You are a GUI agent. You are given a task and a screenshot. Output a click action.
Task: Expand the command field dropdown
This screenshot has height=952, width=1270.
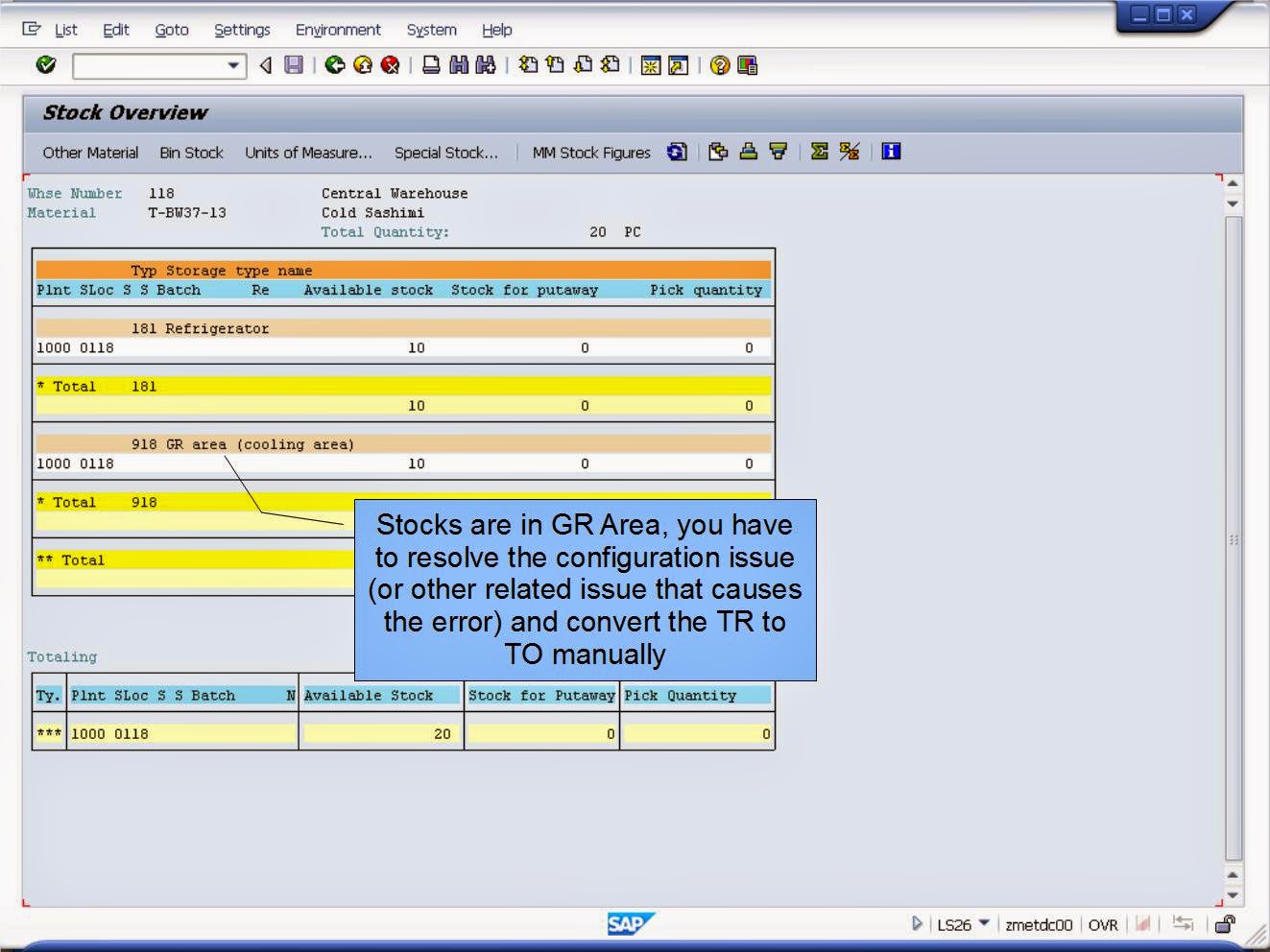click(233, 65)
